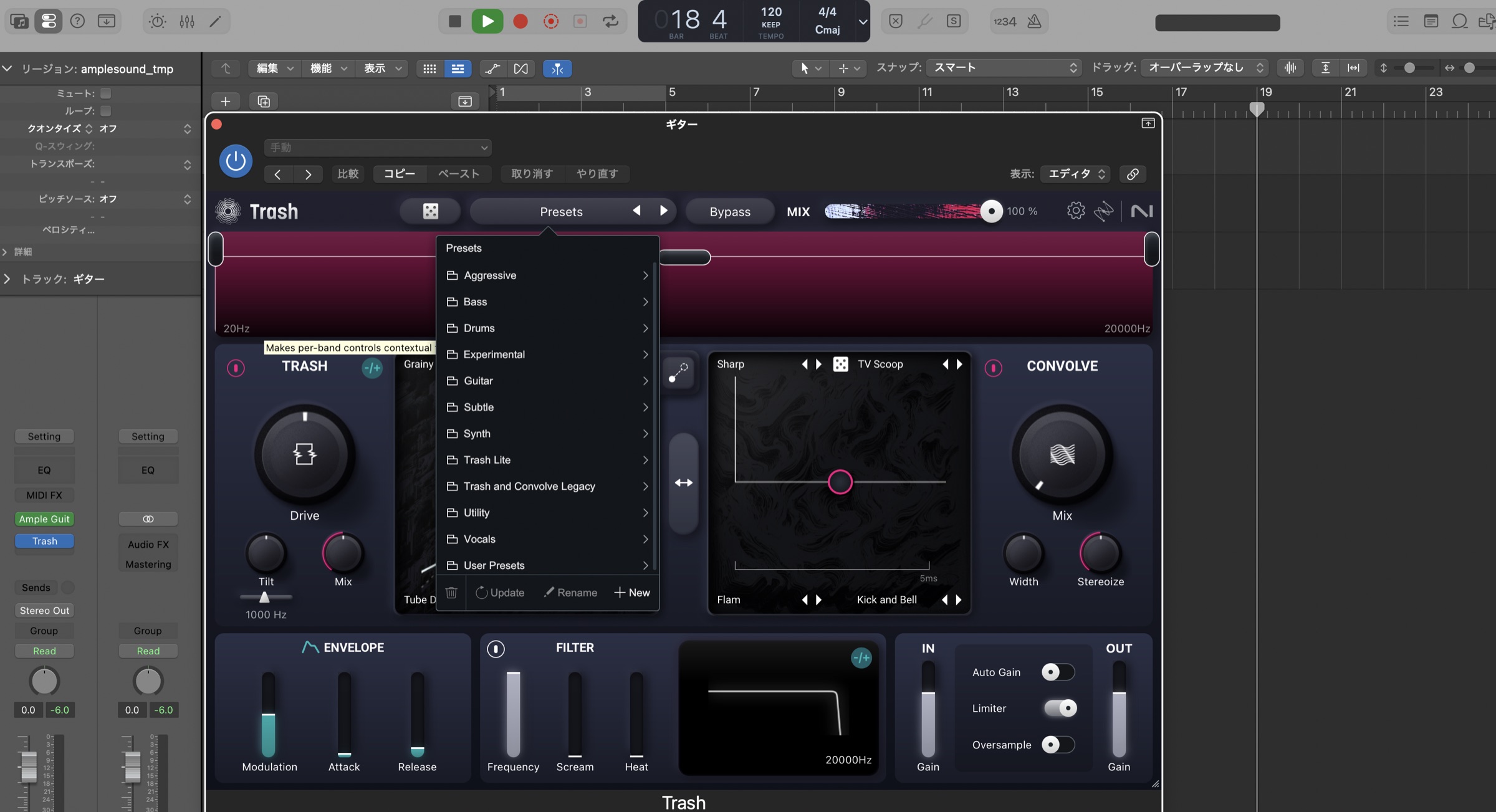The image size is (1496, 812).
Task: Open the Experimental presets folder
Action: click(x=547, y=355)
